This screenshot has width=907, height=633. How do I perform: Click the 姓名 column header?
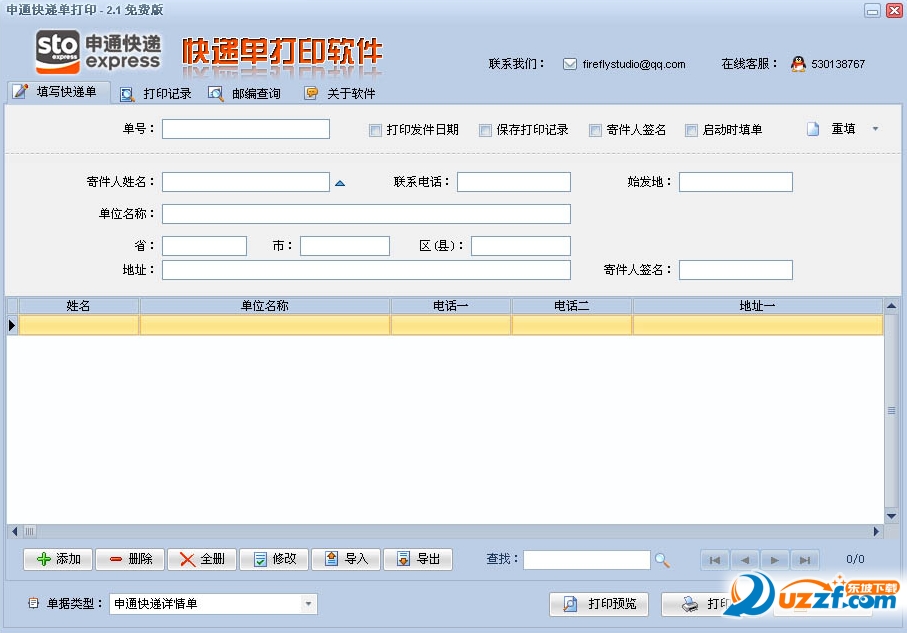tap(78, 306)
